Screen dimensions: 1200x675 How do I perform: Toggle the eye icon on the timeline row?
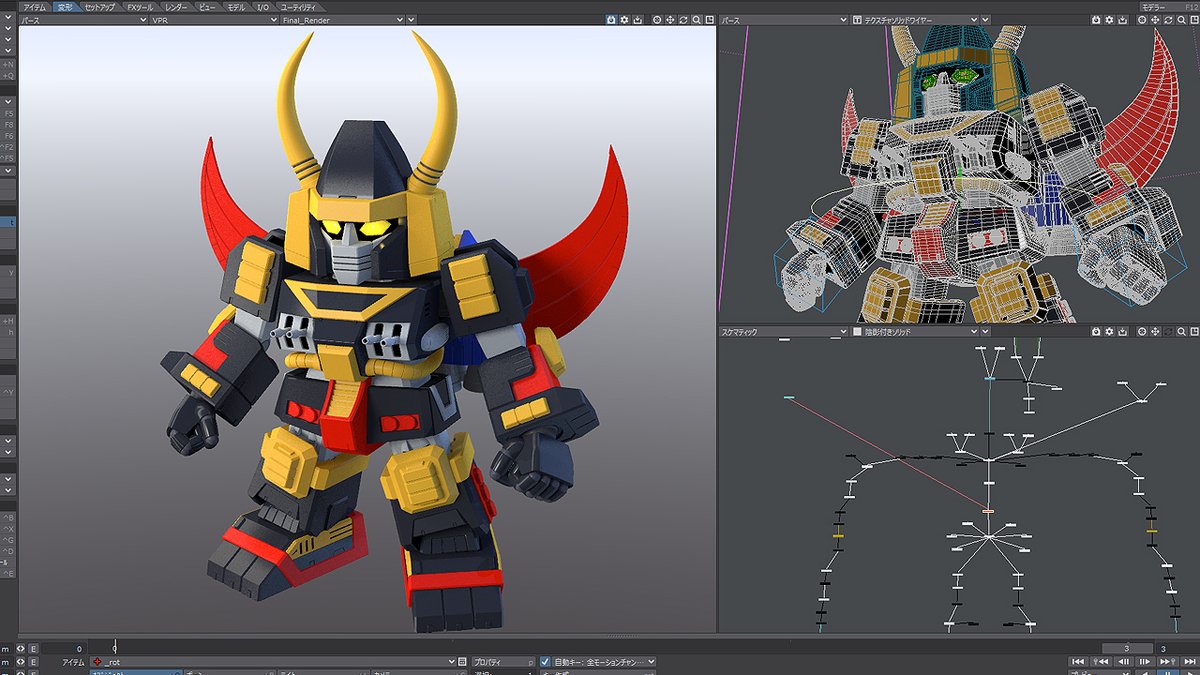(20, 648)
